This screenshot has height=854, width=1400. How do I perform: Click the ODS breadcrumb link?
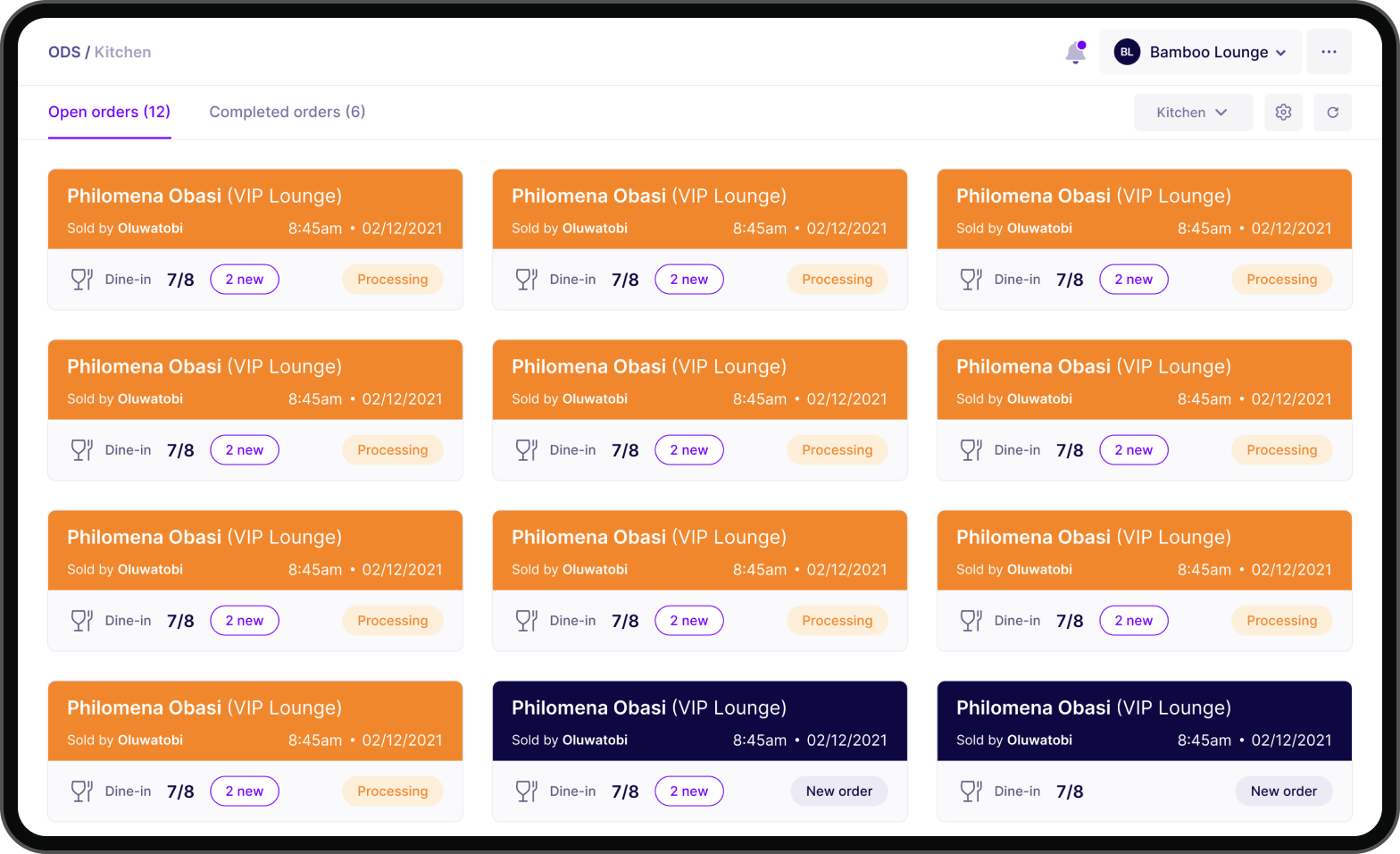[64, 52]
